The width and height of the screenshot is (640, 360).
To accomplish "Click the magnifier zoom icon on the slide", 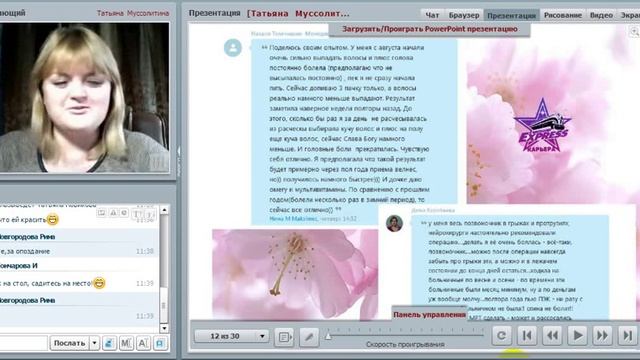I will pyautogui.click(x=635, y=32).
